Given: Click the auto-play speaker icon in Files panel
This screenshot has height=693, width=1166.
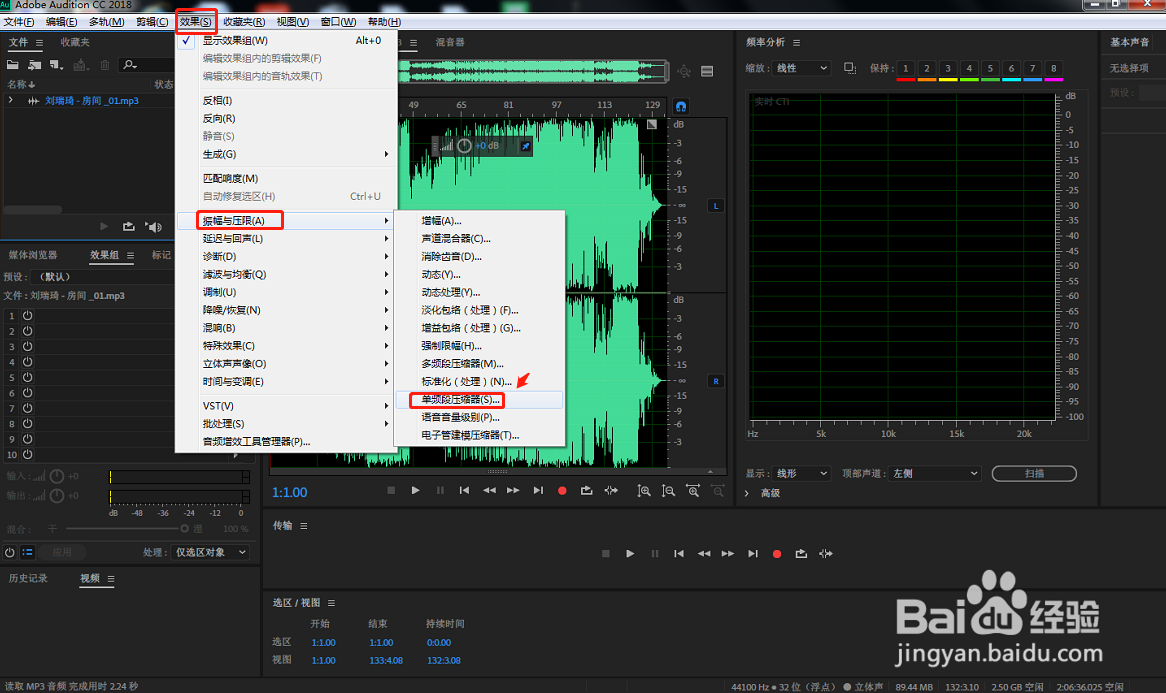Looking at the screenshot, I should [x=154, y=226].
